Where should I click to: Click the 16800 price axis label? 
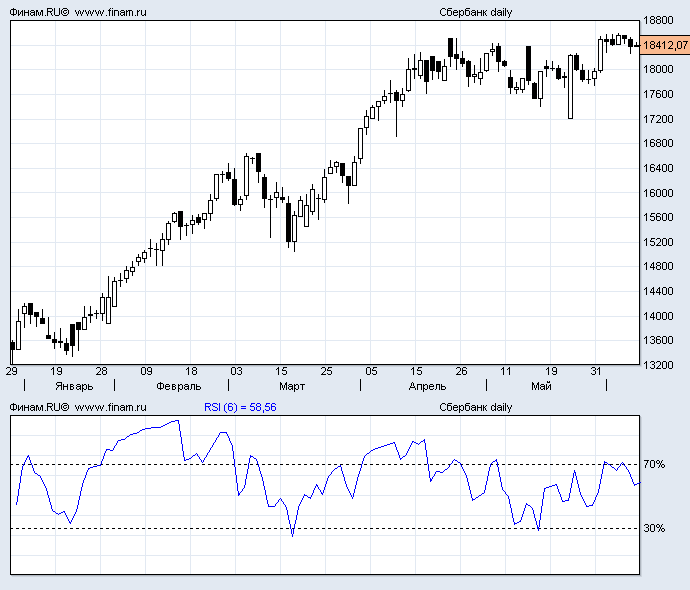point(658,143)
